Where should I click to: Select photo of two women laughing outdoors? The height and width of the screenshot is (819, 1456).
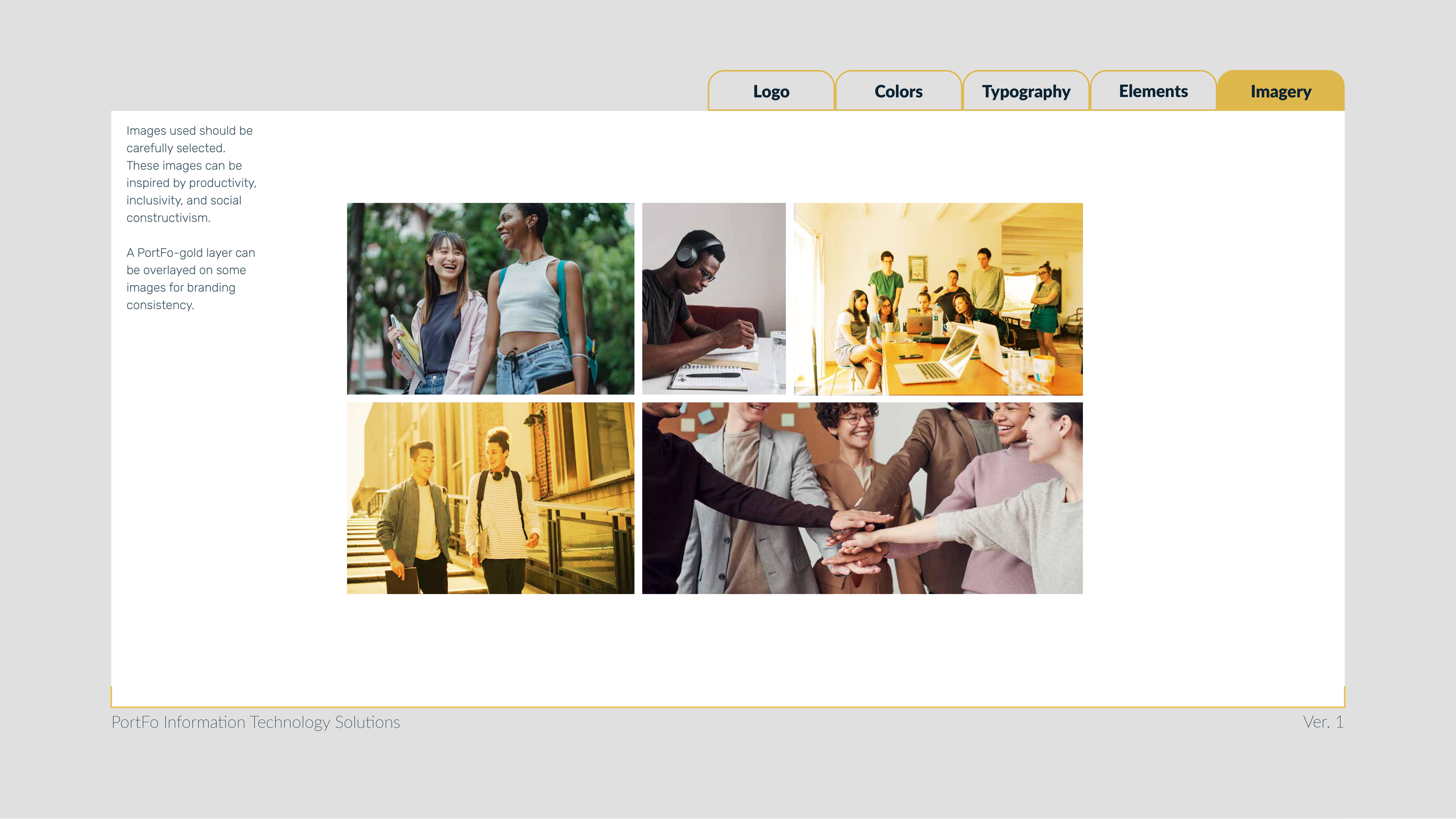point(491,298)
